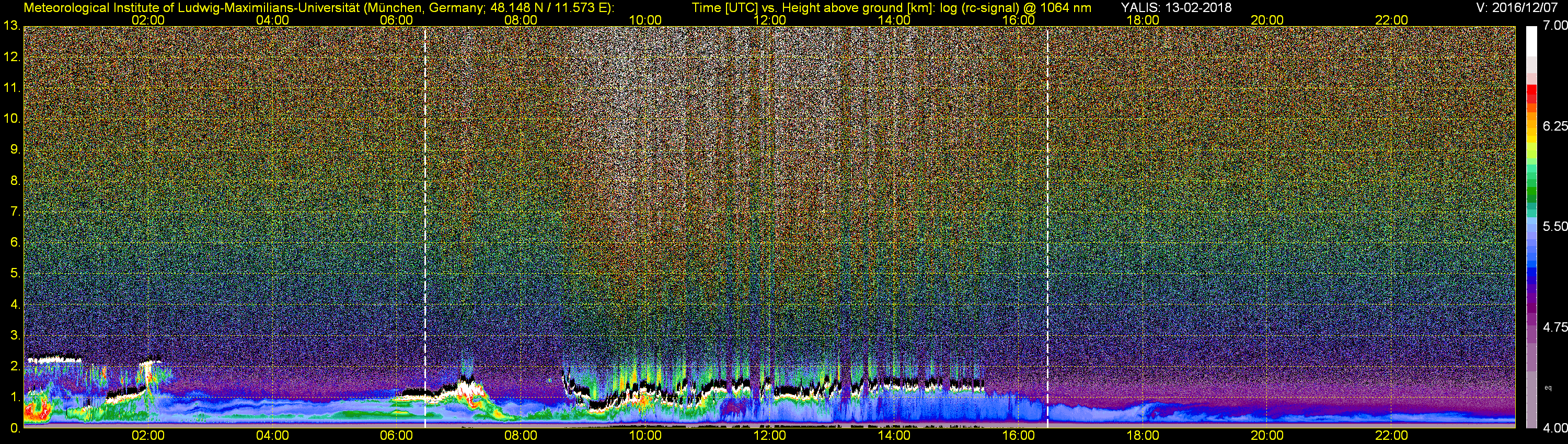
Task: Click the 7.00 value on the color scale
Action: (x=1554, y=26)
